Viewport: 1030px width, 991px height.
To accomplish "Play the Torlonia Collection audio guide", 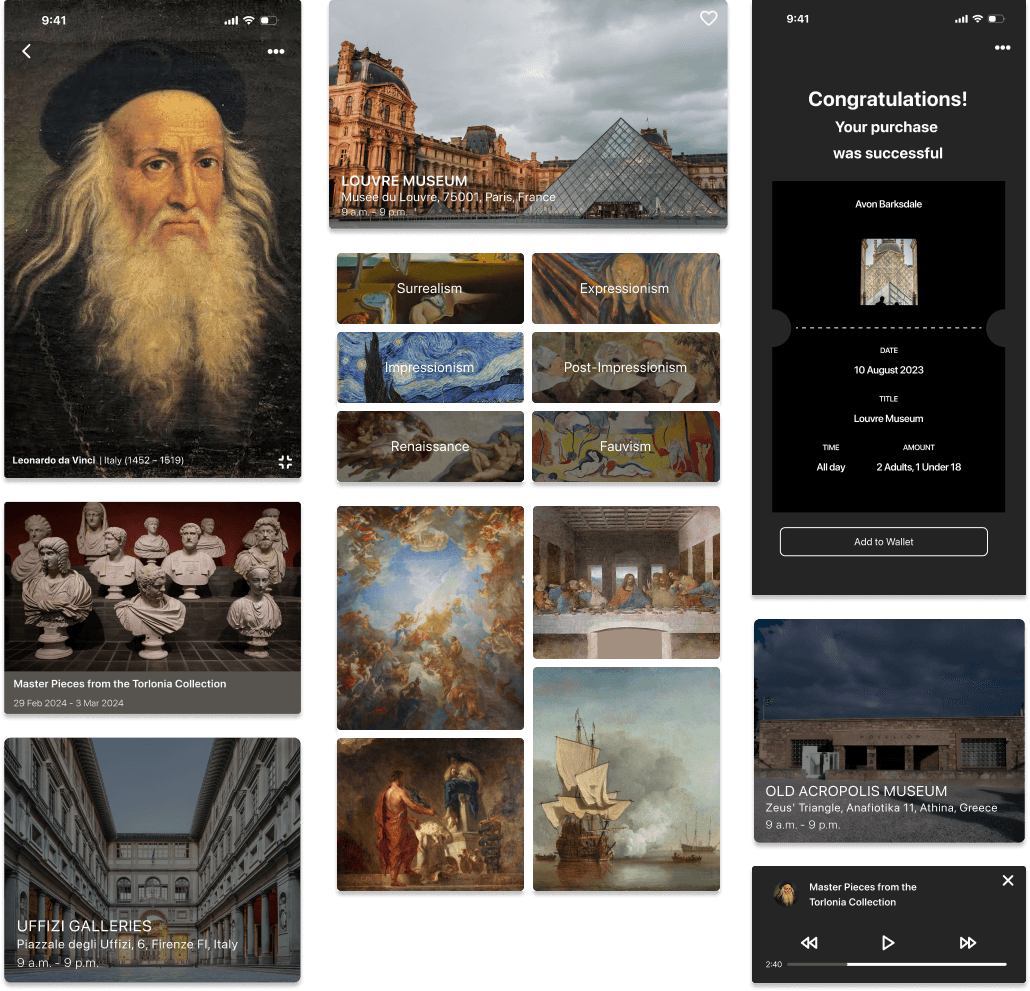I will point(887,942).
